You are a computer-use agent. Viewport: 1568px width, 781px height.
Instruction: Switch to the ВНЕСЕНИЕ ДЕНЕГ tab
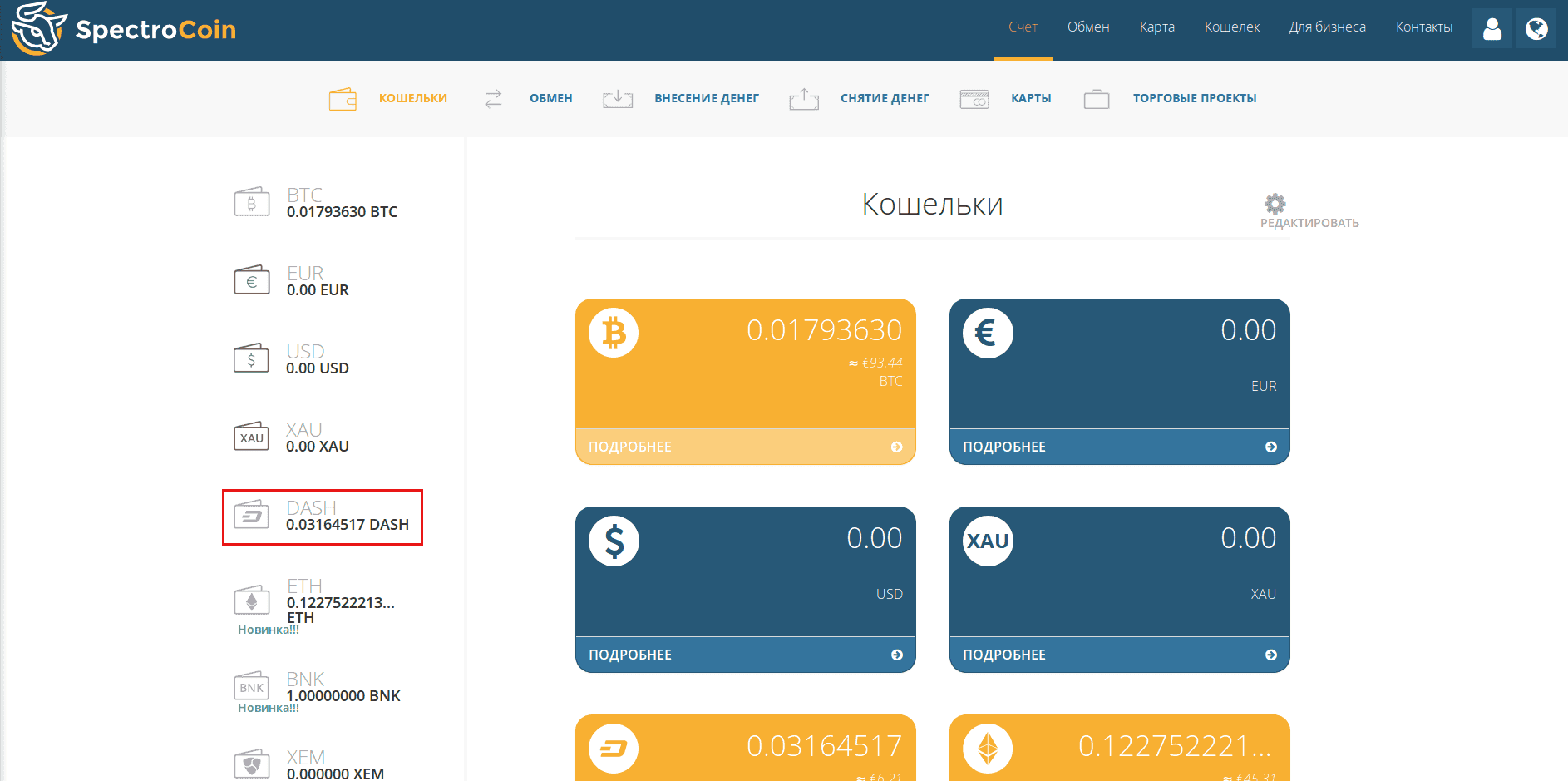(x=707, y=98)
